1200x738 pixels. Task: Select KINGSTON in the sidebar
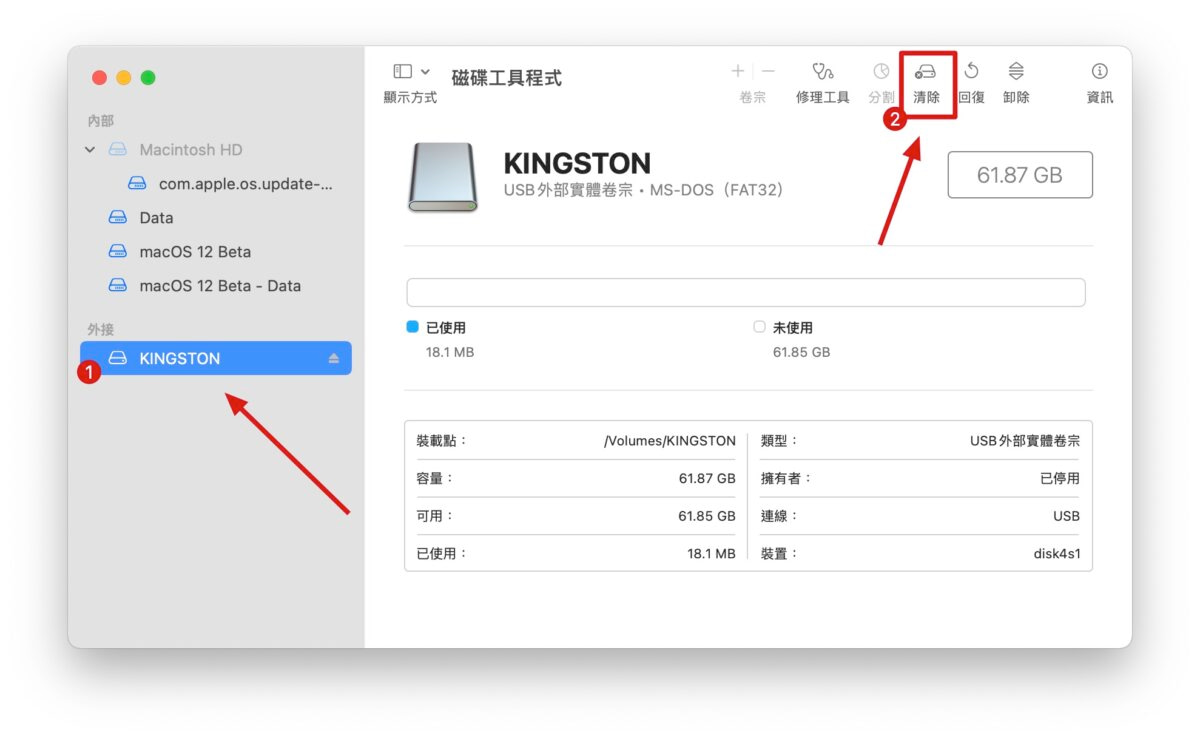[216, 358]
